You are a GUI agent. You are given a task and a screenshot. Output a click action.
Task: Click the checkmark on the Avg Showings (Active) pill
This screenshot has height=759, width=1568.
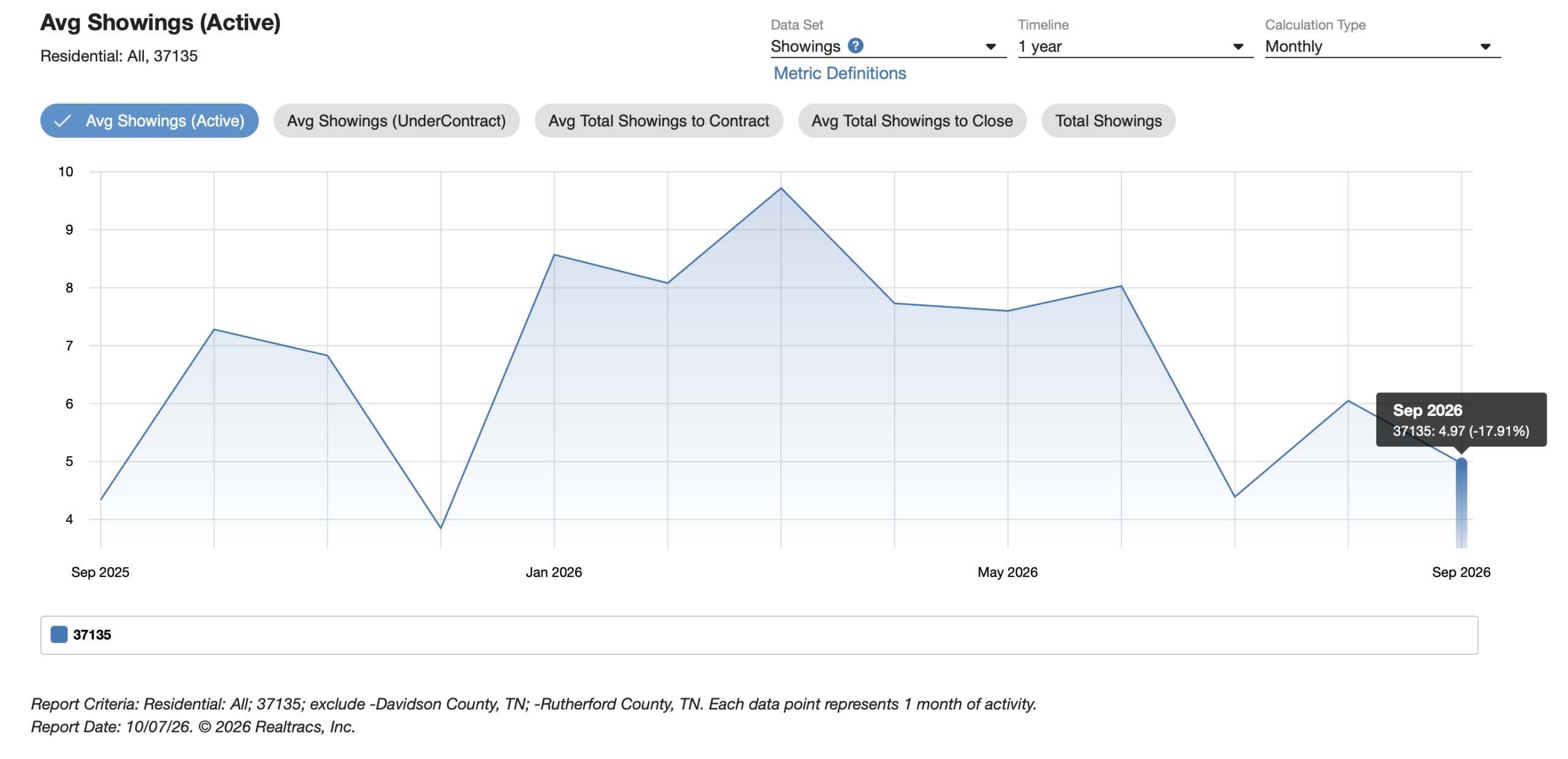[62, 121]
